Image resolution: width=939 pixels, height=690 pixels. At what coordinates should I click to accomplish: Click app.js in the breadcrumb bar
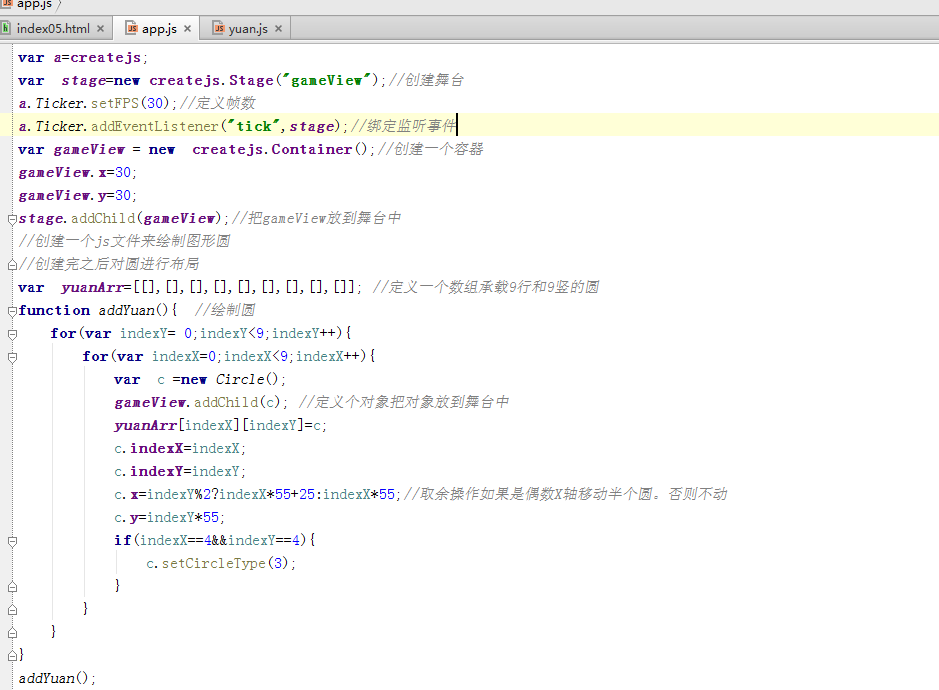tap(34, 4)
